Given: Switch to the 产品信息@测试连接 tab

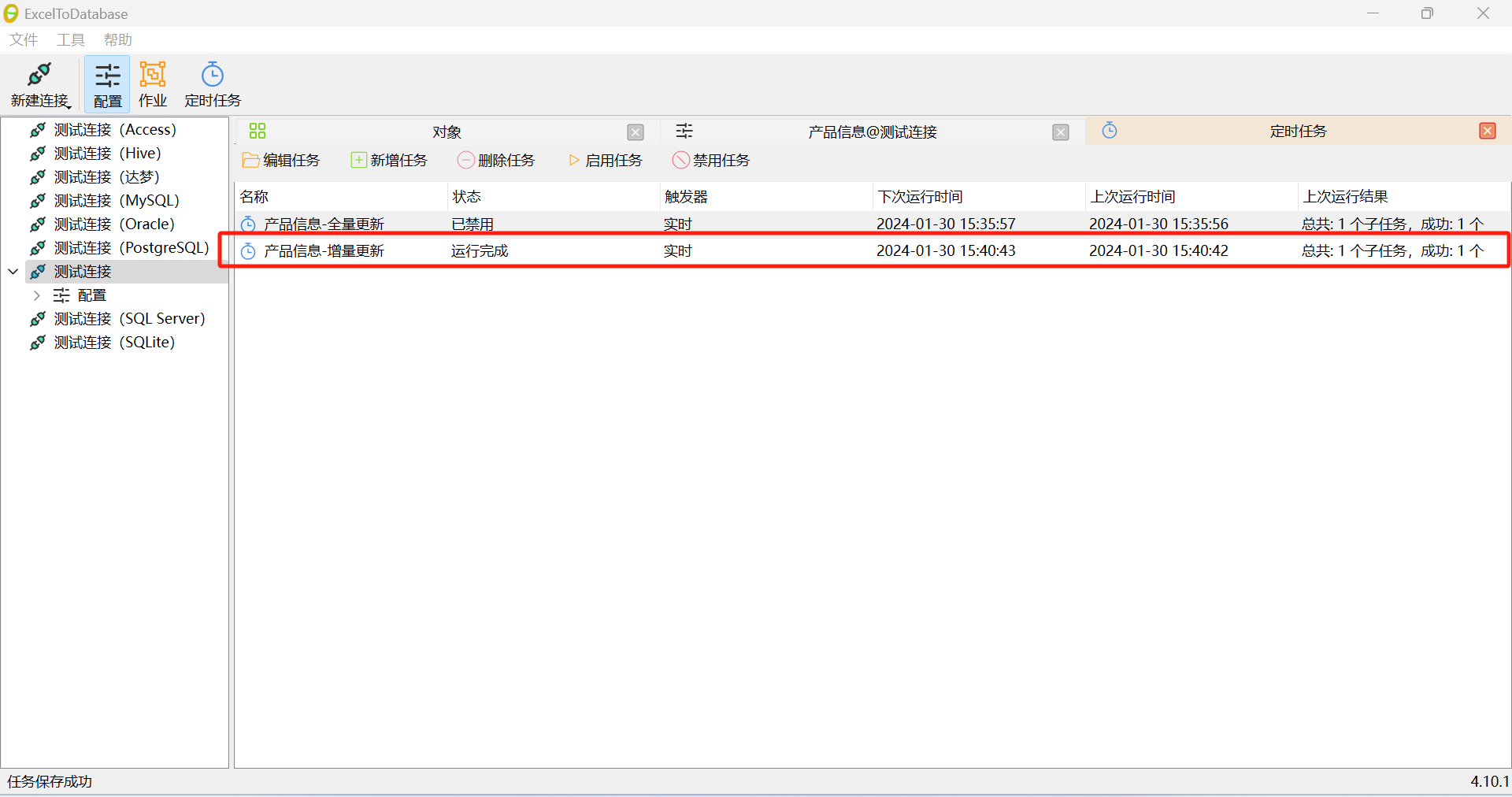Looking at the screenshot, I should pos(872,132).
